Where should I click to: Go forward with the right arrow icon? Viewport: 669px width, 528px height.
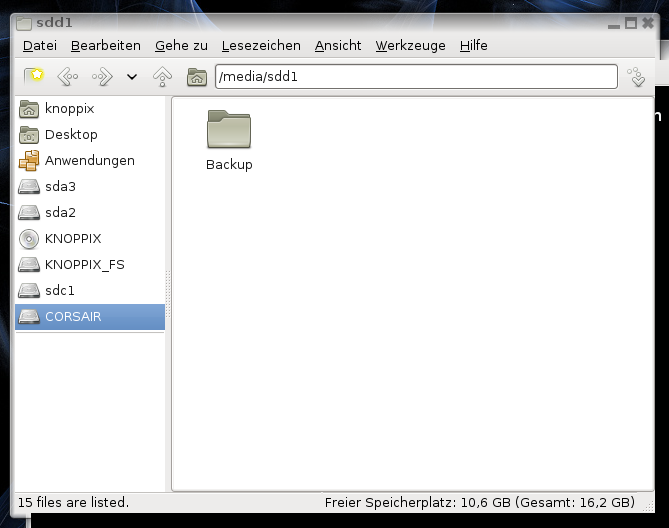point(102,77)
